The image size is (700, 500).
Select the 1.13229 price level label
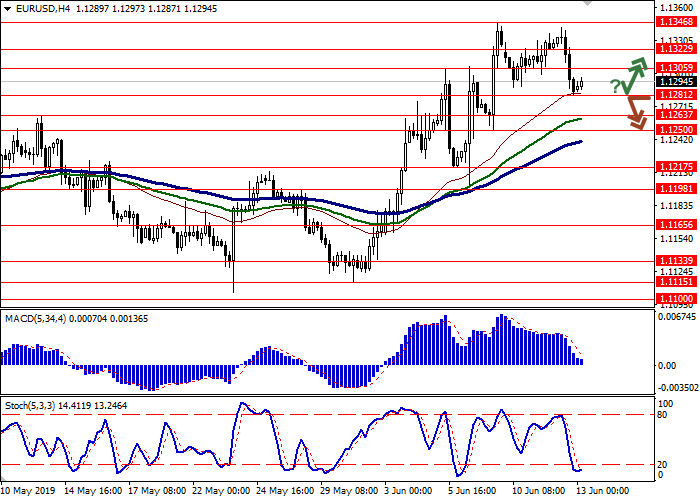673,47
